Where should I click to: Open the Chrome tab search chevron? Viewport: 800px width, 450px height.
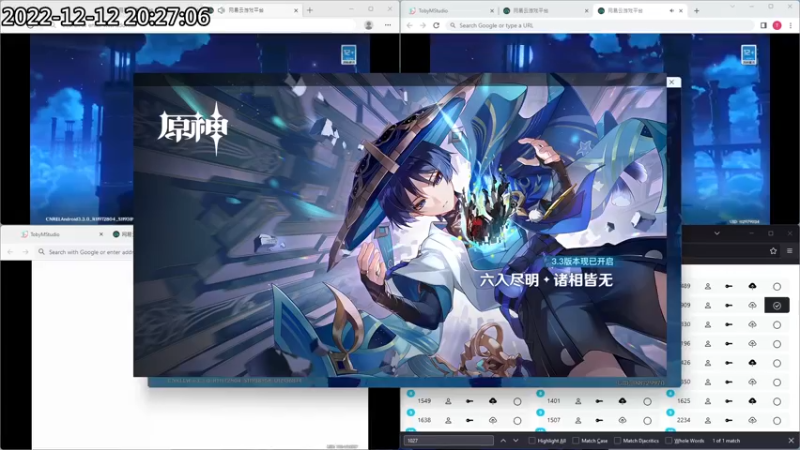coord(733,7)
